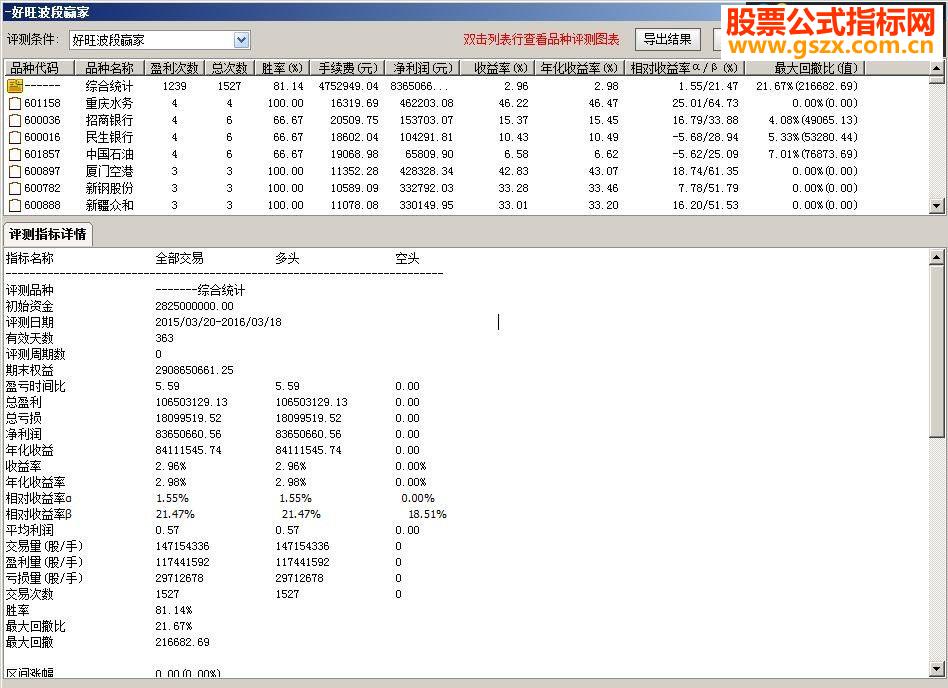This screenshot has height=688, width=948.
Task: Click relative return cell 25.01/64.73
Action: point(705,103)
